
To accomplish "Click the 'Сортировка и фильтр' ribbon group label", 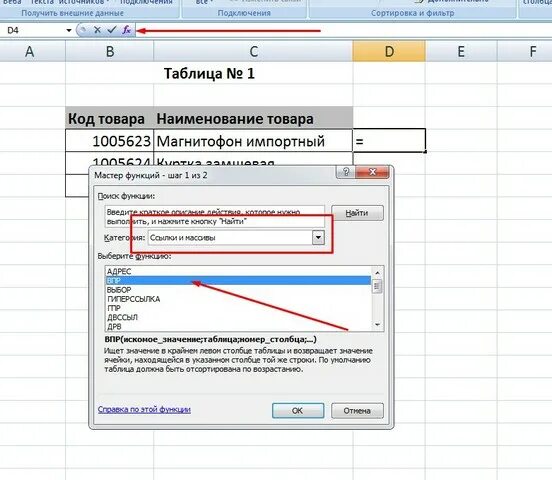I will tap(413, 13).
